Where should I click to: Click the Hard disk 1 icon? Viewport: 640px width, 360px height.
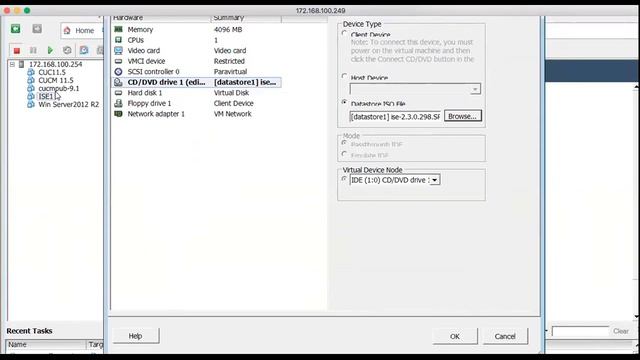pyautogui.click(x=118, y=93)
